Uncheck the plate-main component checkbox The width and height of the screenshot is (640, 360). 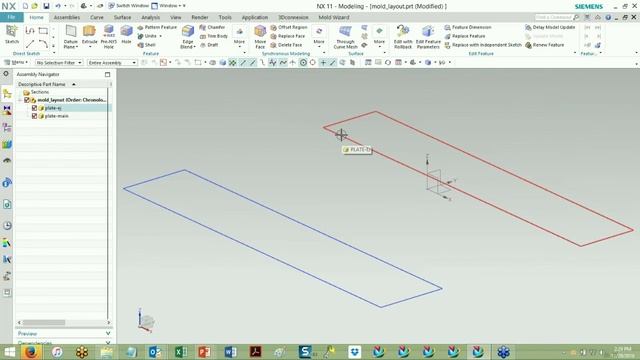pyautogui.click(x=34, y=116)
